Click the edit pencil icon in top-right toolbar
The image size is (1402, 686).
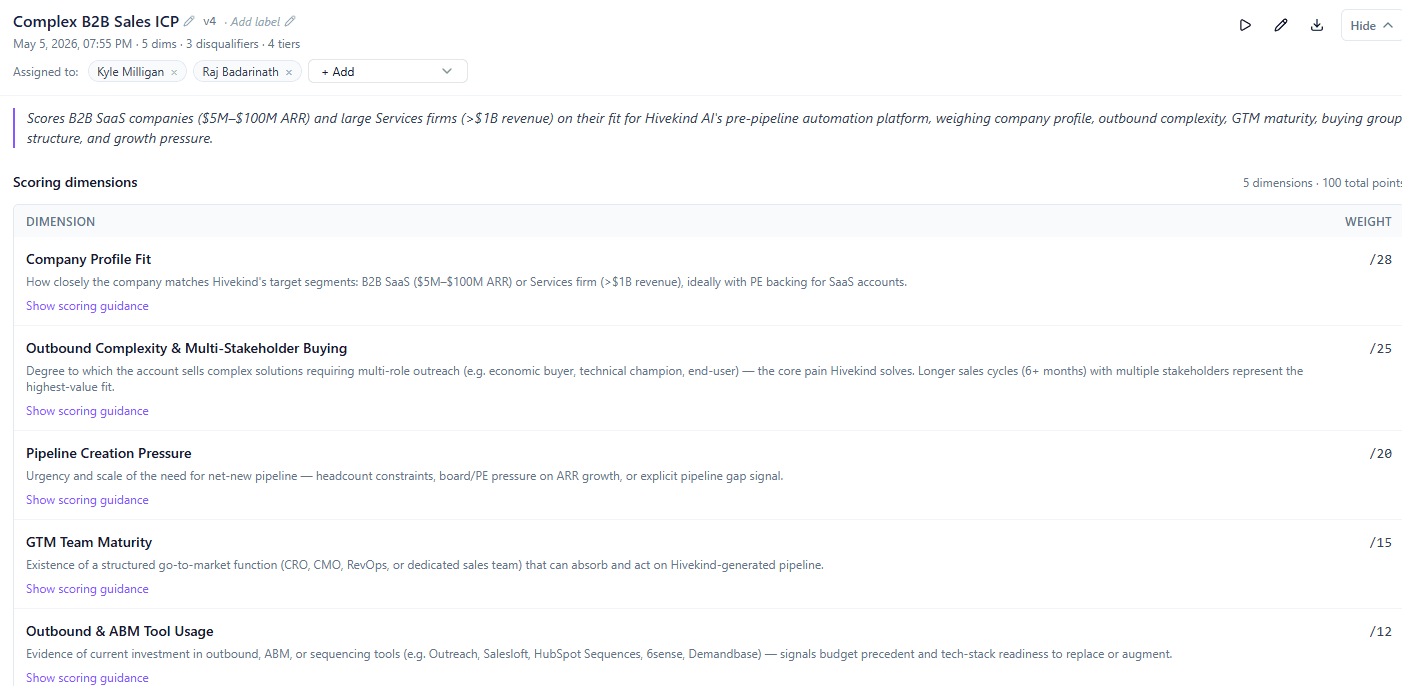click(1281, 25)
